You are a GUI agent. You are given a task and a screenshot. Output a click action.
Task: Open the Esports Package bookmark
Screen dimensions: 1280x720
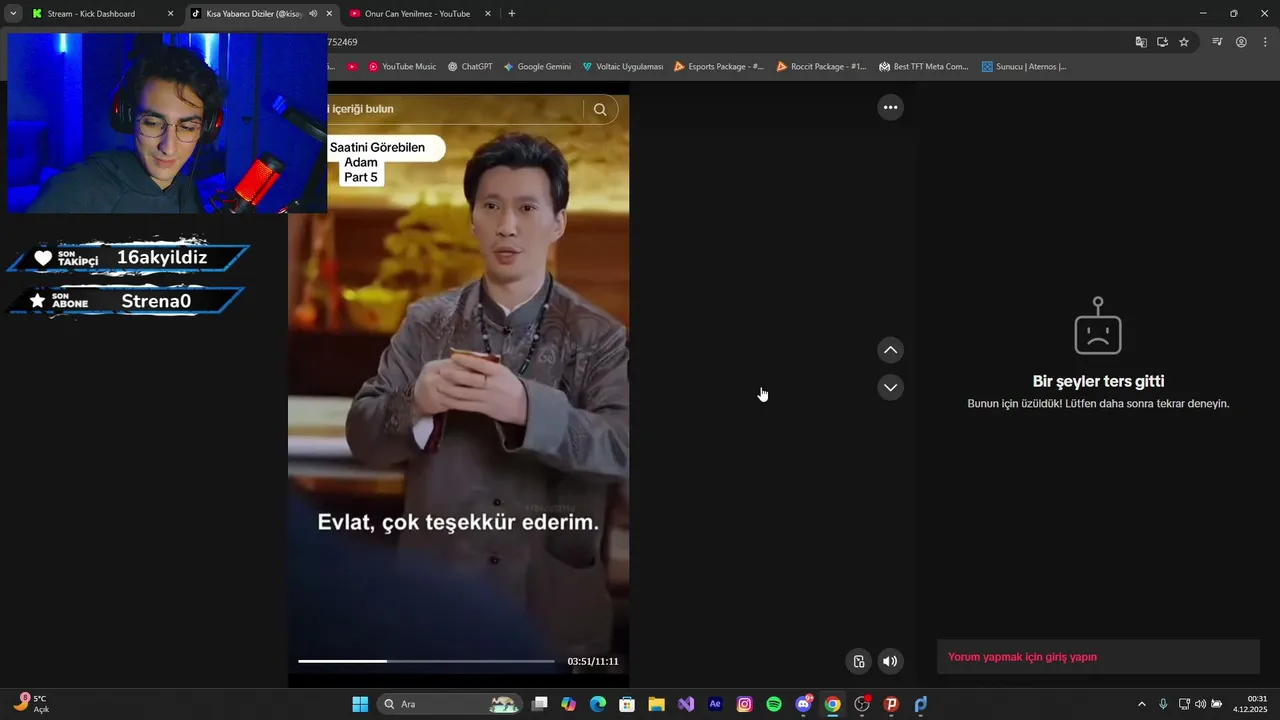[x=719, y=67]
